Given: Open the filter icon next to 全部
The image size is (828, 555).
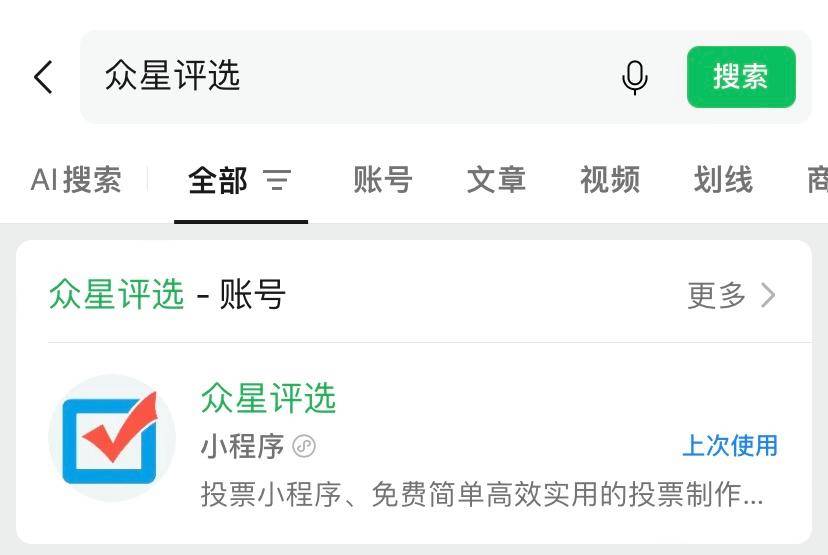Looking at the screenshot, I should pyautogui.click(x=277, y=180).
